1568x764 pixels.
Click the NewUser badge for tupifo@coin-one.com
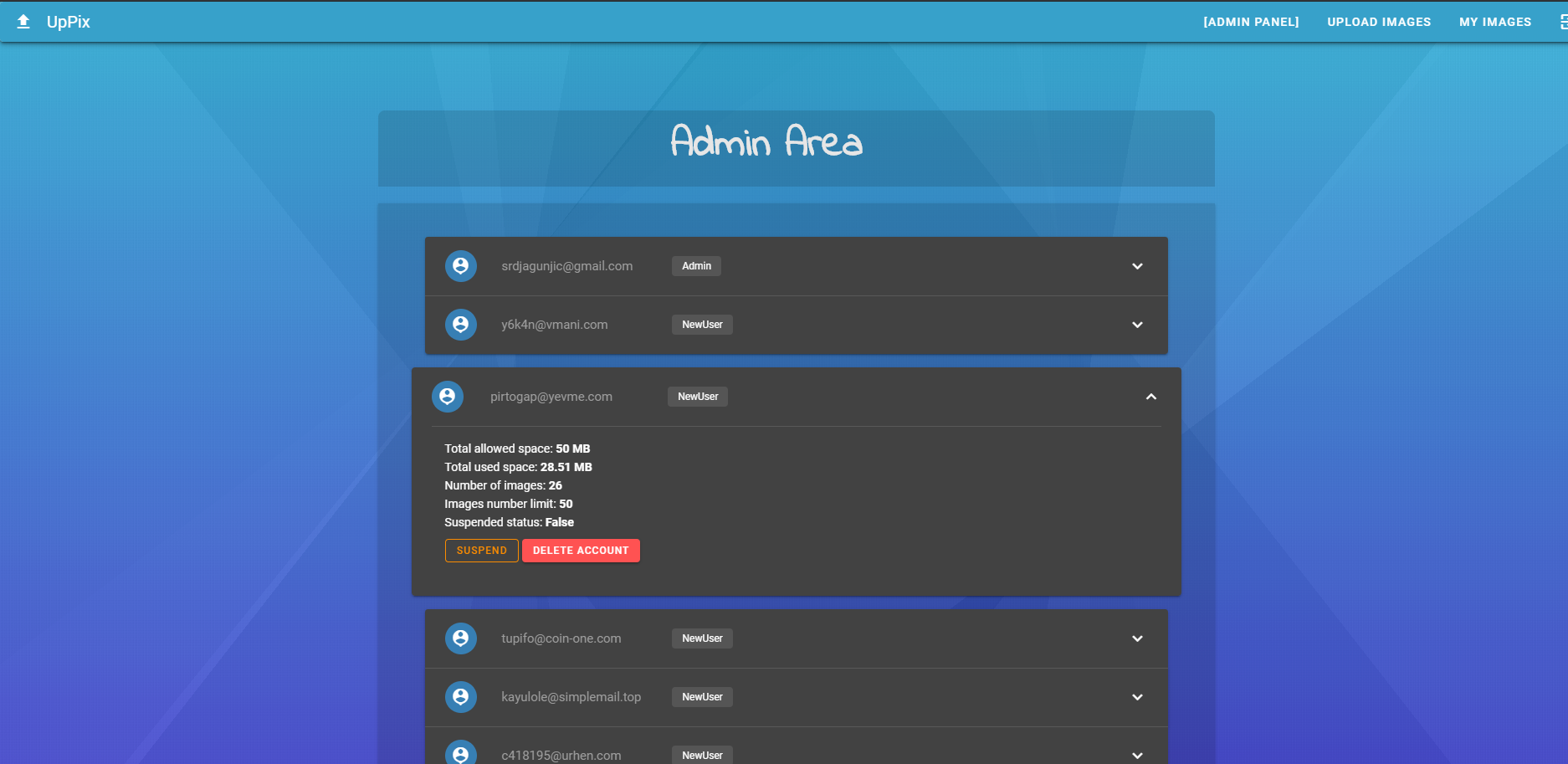(702, 638)
